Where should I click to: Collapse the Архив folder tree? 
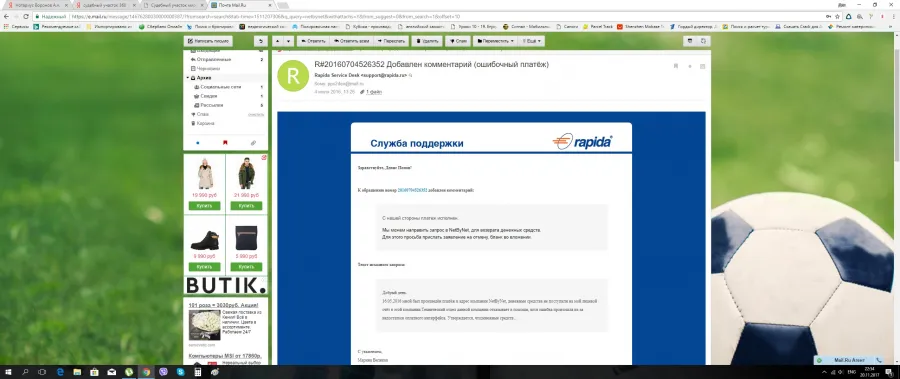188,78
